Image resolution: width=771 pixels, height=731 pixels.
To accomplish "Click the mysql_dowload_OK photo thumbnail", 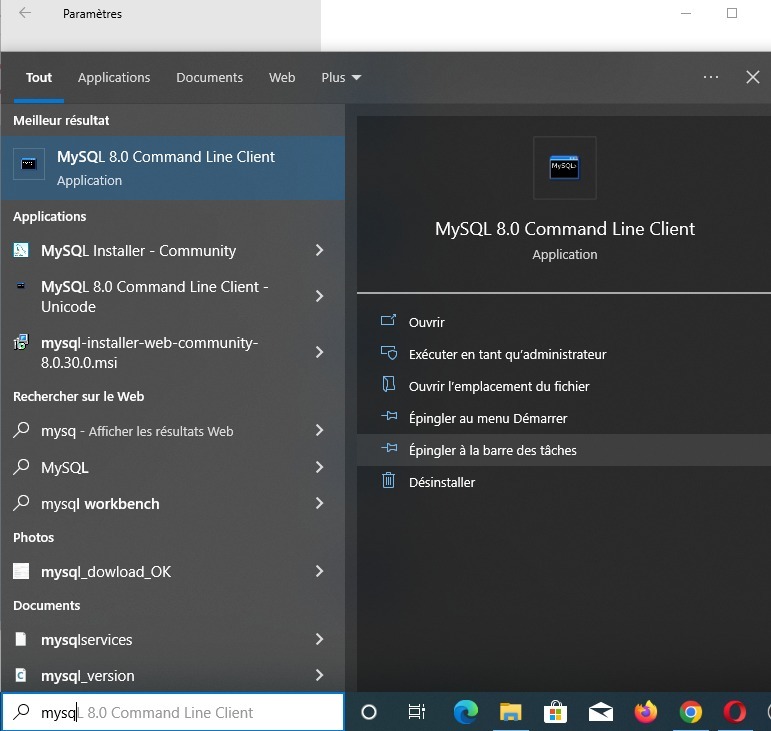I will [x=21, y=571].
